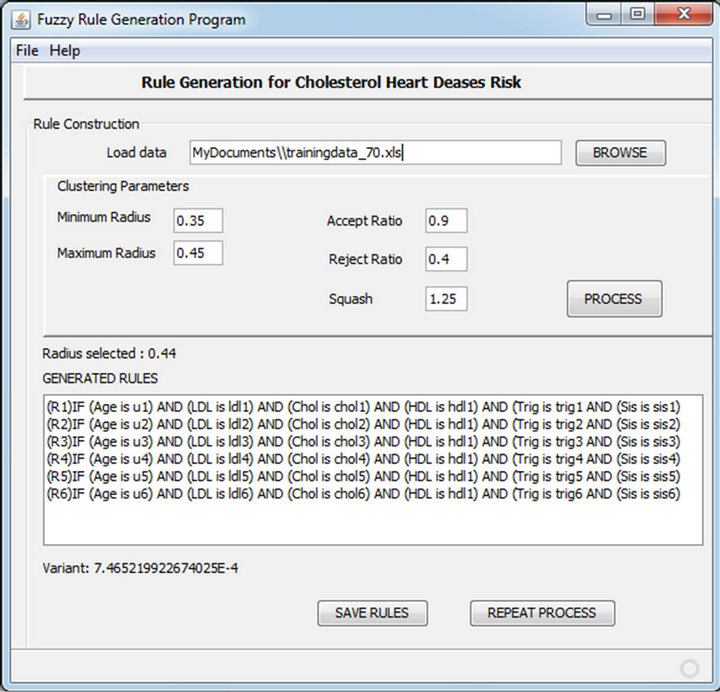
Task: Click the Rule Generation for Cholesterol heading
Action: point(331,82)
